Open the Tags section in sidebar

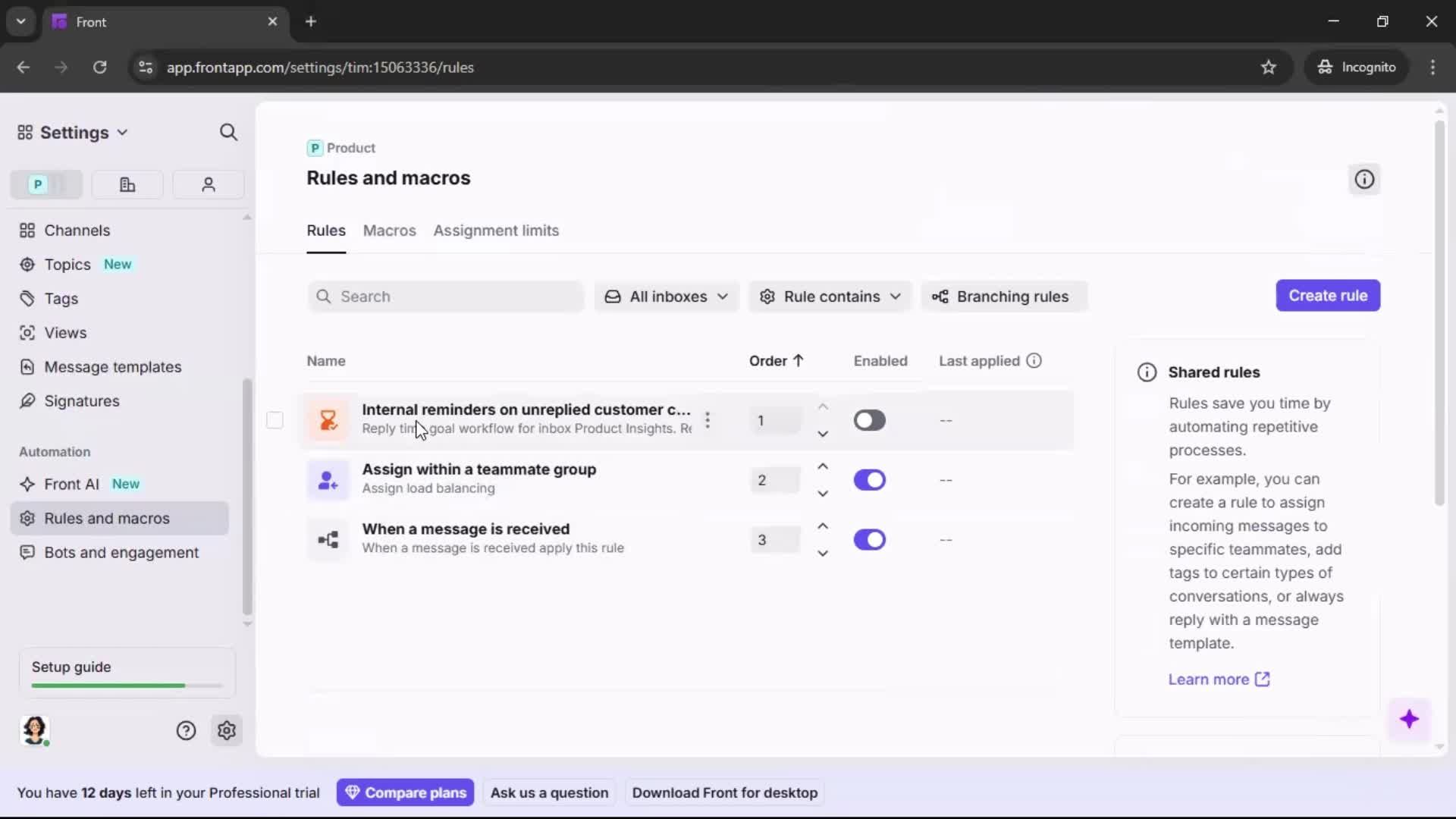(x=61, y=299)
